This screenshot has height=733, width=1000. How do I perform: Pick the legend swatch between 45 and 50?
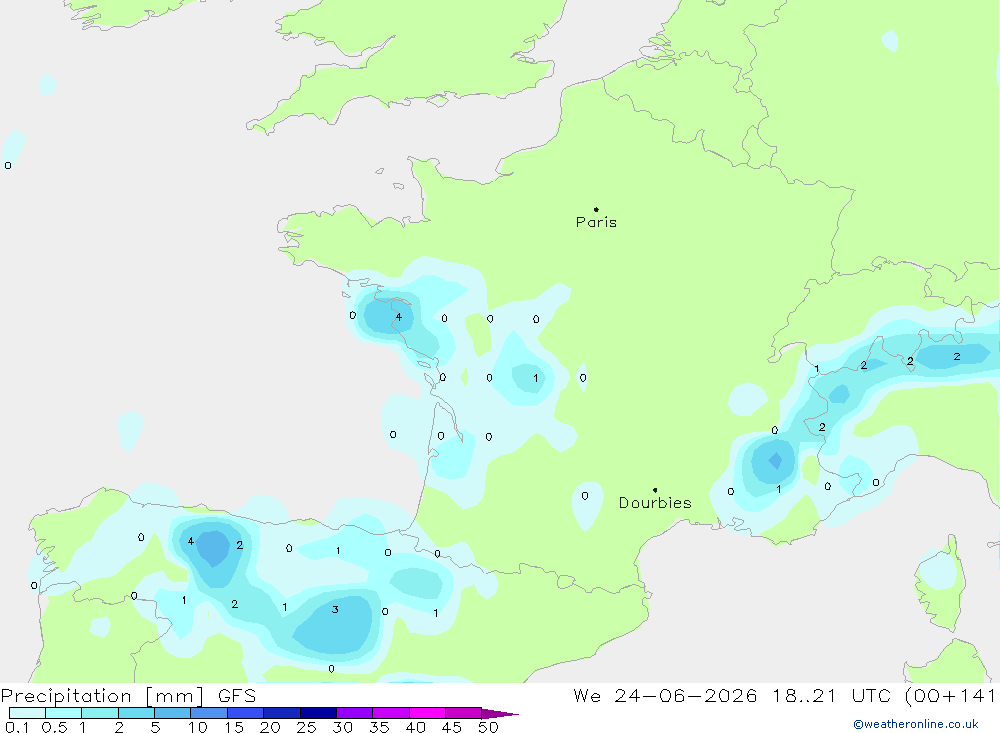[463, 713]
